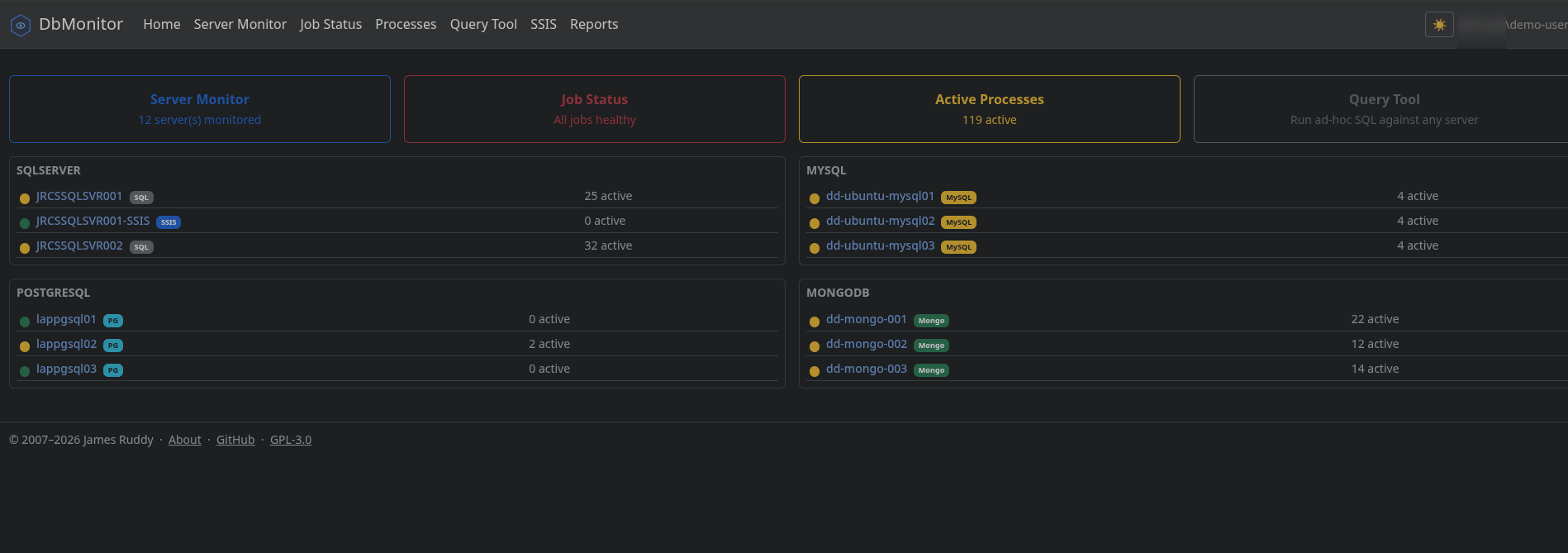1568x553 pixels.
Task: Open the GitHub footer link
Action: [x=235, y=440]
